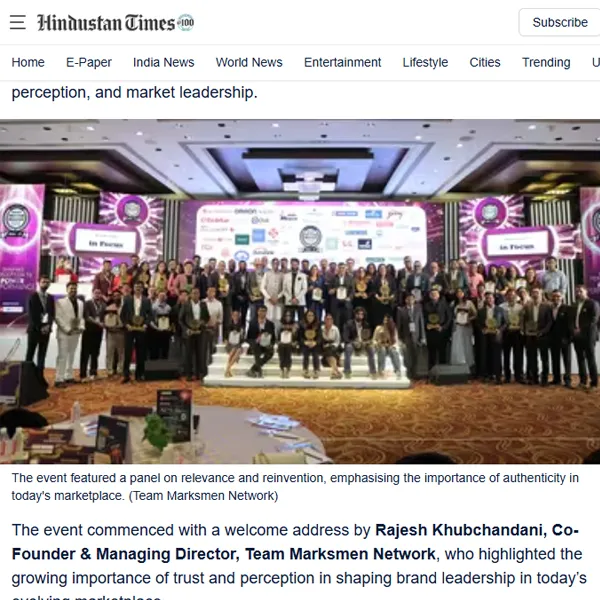Click the awards event group photo
The image size is (600, 600).
(300, 292)
